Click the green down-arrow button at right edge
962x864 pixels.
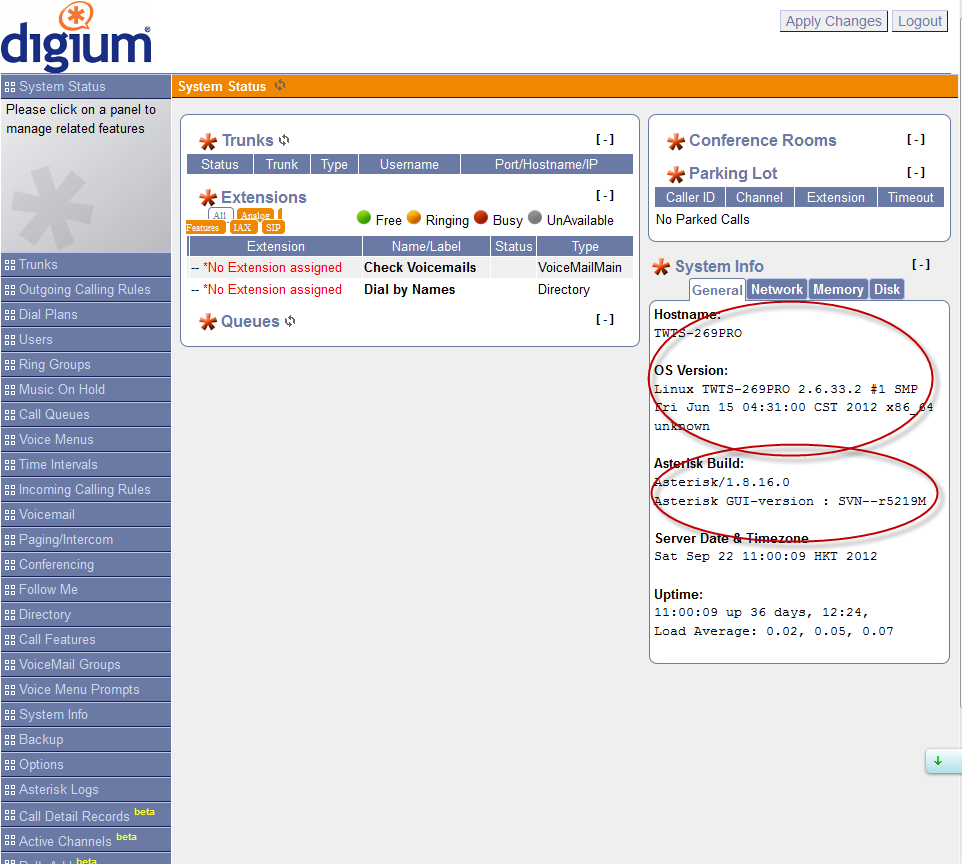(939, 761)
